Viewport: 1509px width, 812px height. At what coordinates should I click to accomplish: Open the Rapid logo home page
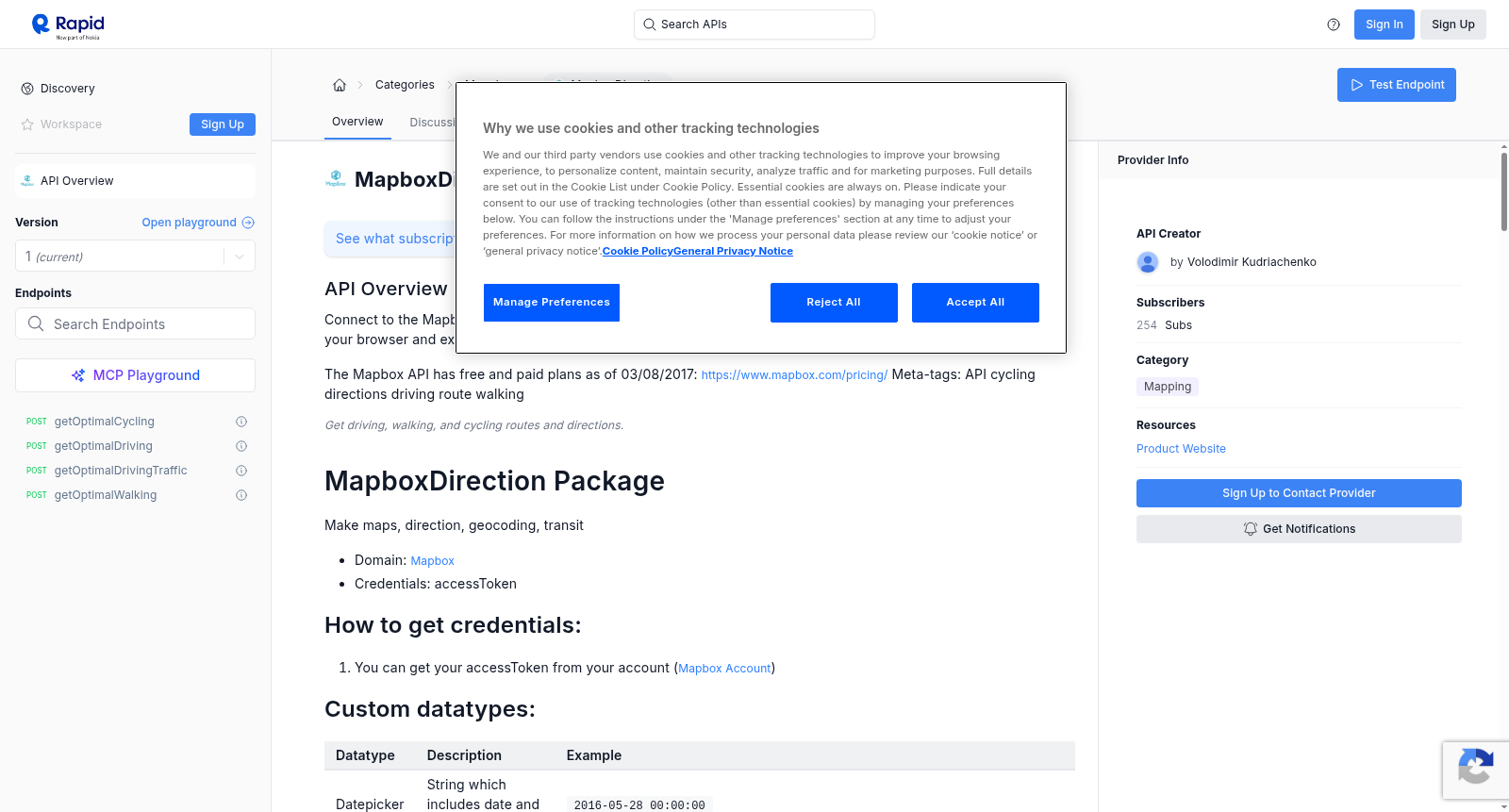click(x=68, y=25)
